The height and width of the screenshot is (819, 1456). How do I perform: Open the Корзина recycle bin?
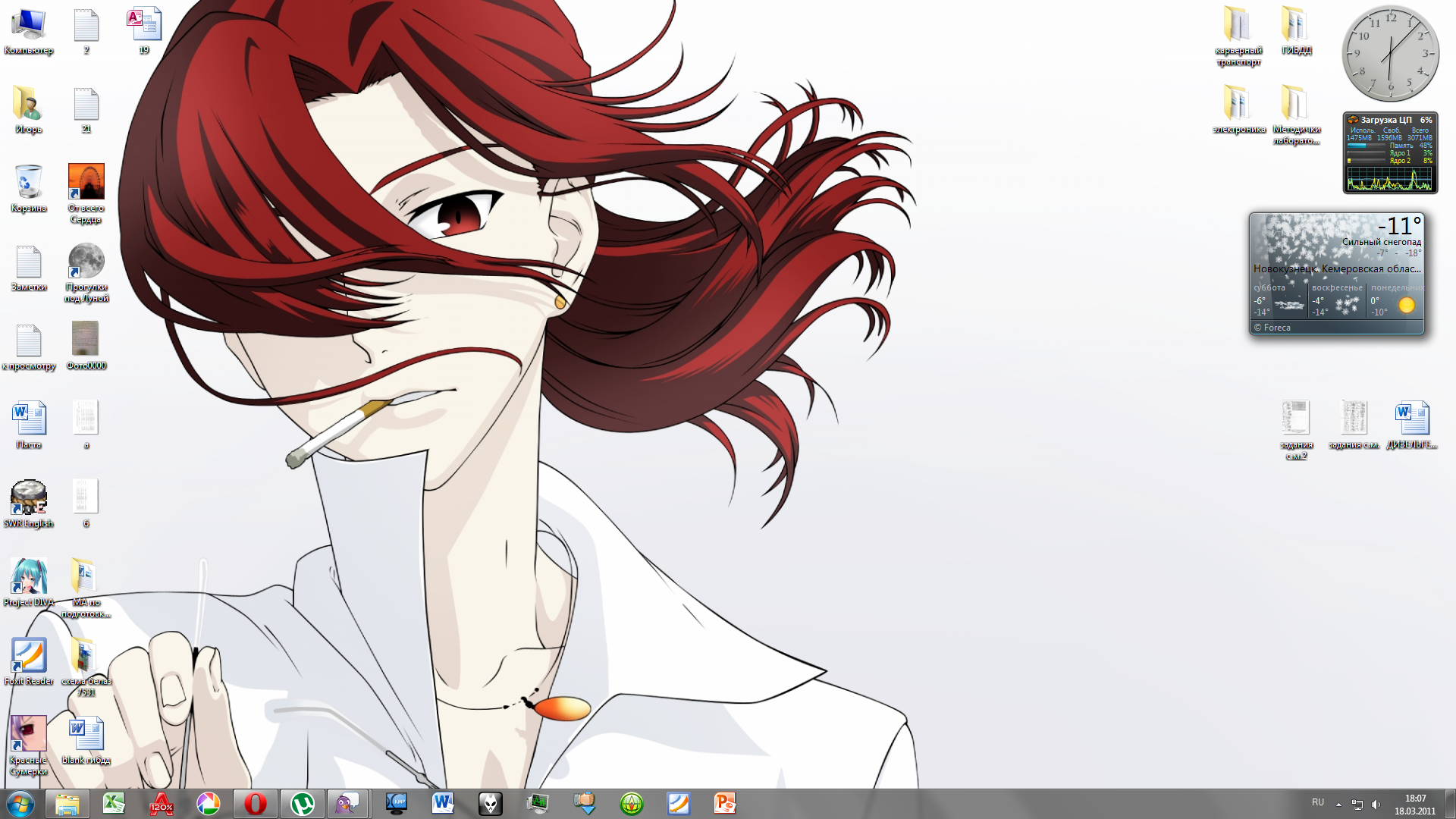point(29,189)
